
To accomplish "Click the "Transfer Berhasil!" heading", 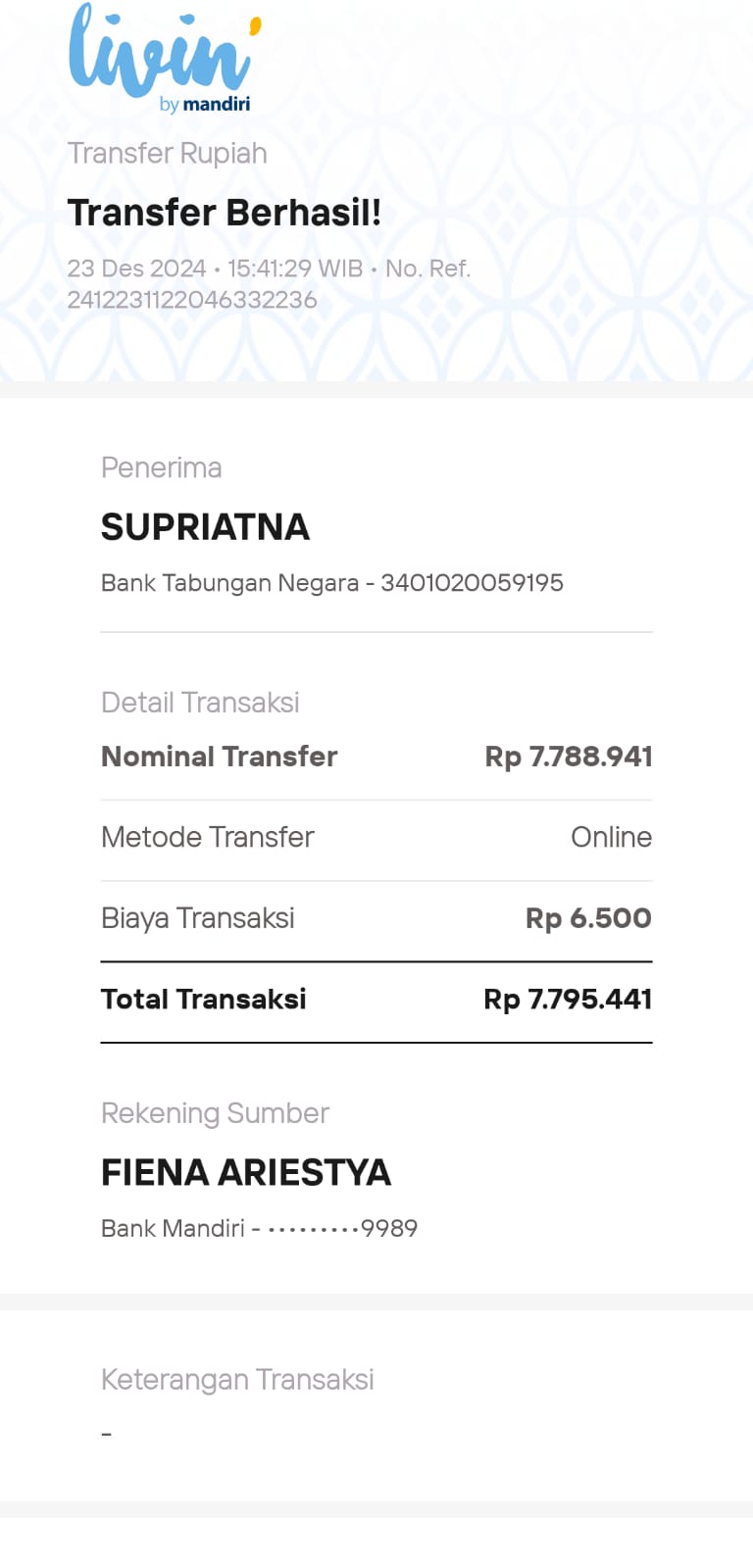I will (x=224, y=213).
